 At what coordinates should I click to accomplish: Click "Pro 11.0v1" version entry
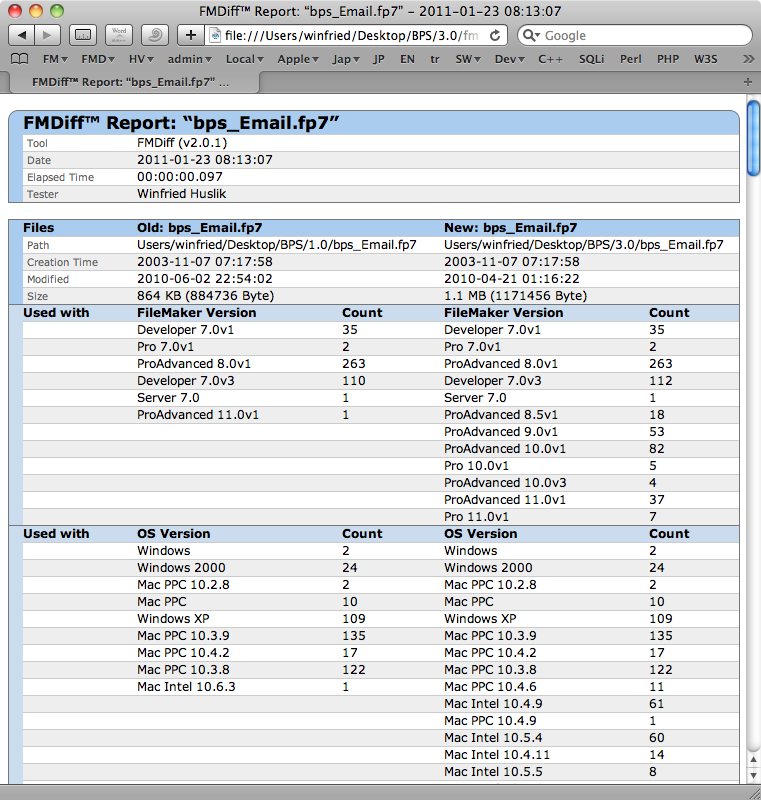click(x=476, y=517)
